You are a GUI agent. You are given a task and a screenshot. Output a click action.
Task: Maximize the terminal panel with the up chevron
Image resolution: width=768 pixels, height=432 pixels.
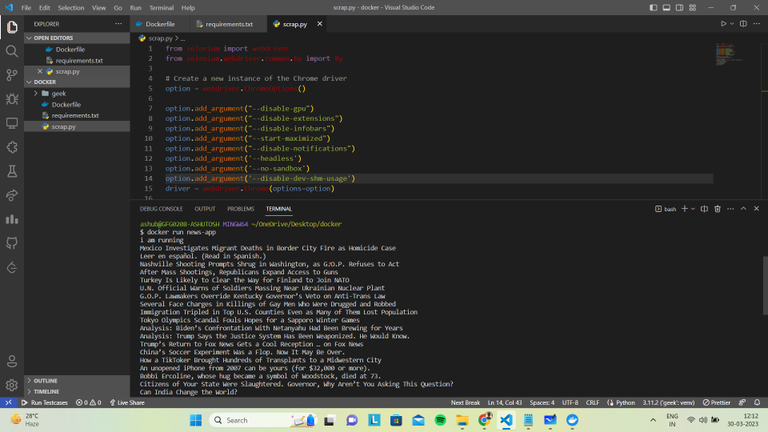coord(743,209)
